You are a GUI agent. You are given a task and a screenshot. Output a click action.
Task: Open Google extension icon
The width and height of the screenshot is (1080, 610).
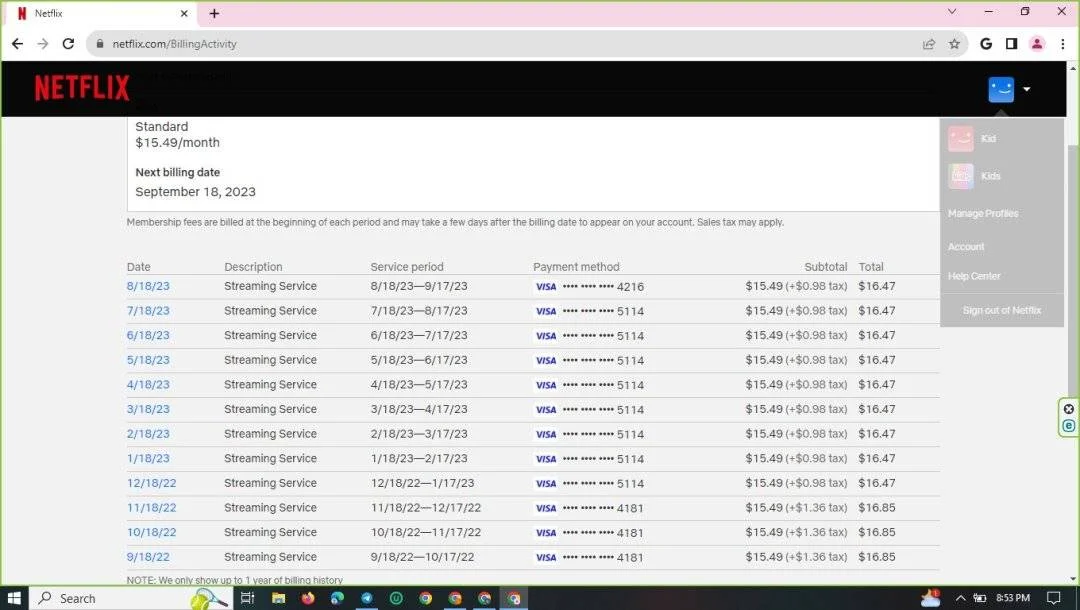tap(986, 44)
